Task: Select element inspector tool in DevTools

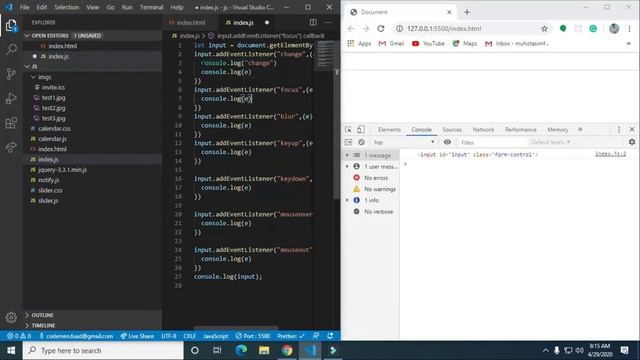Action: 348,129
